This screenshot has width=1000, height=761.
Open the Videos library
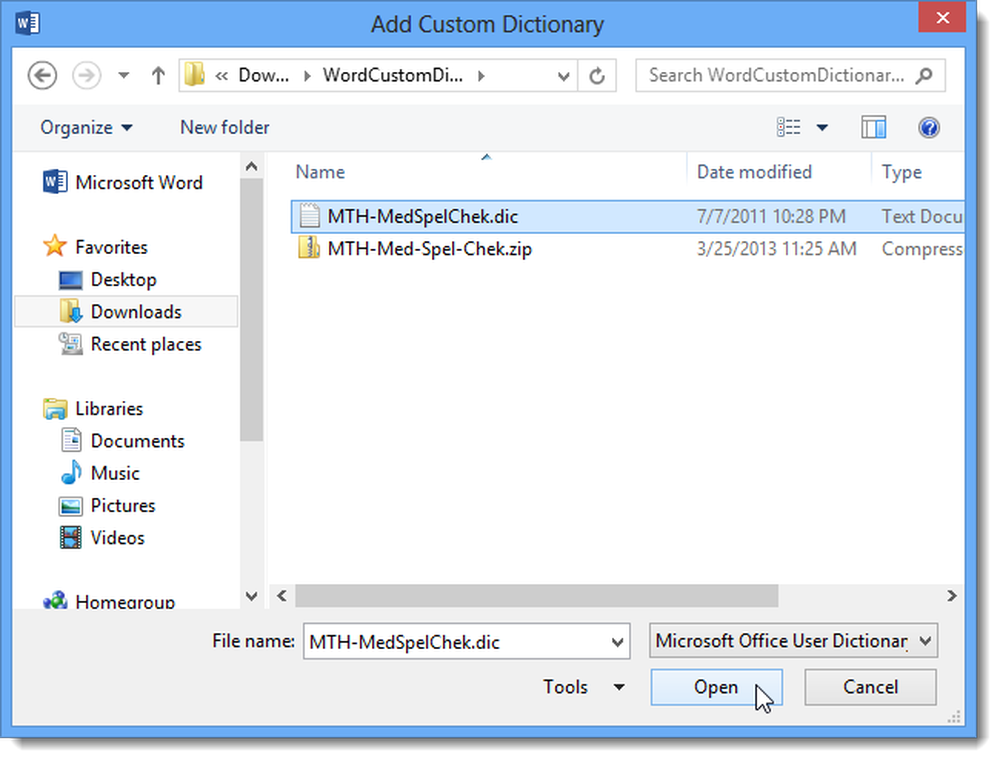[x=117, y=538]
